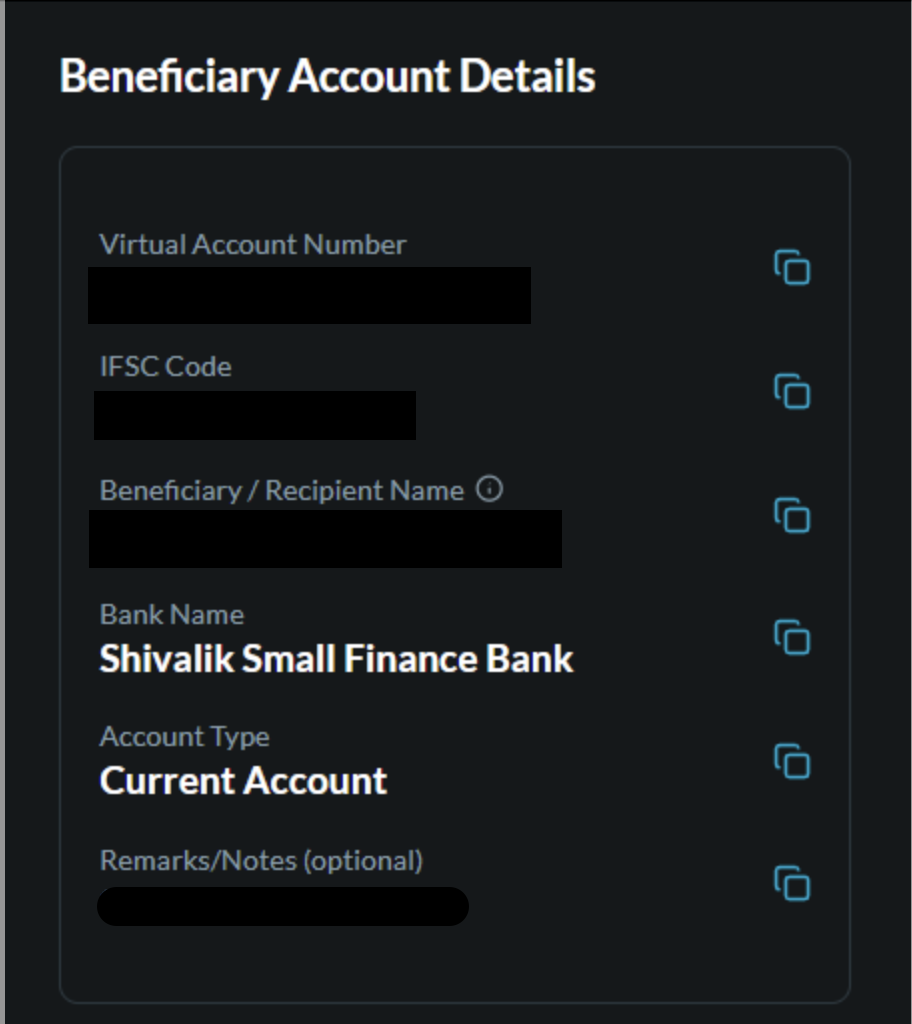Image resolution: width=912 pixels, height=1024 pixels.
Task: Click the hidden beneficiary name value
Action: [325, 538]
